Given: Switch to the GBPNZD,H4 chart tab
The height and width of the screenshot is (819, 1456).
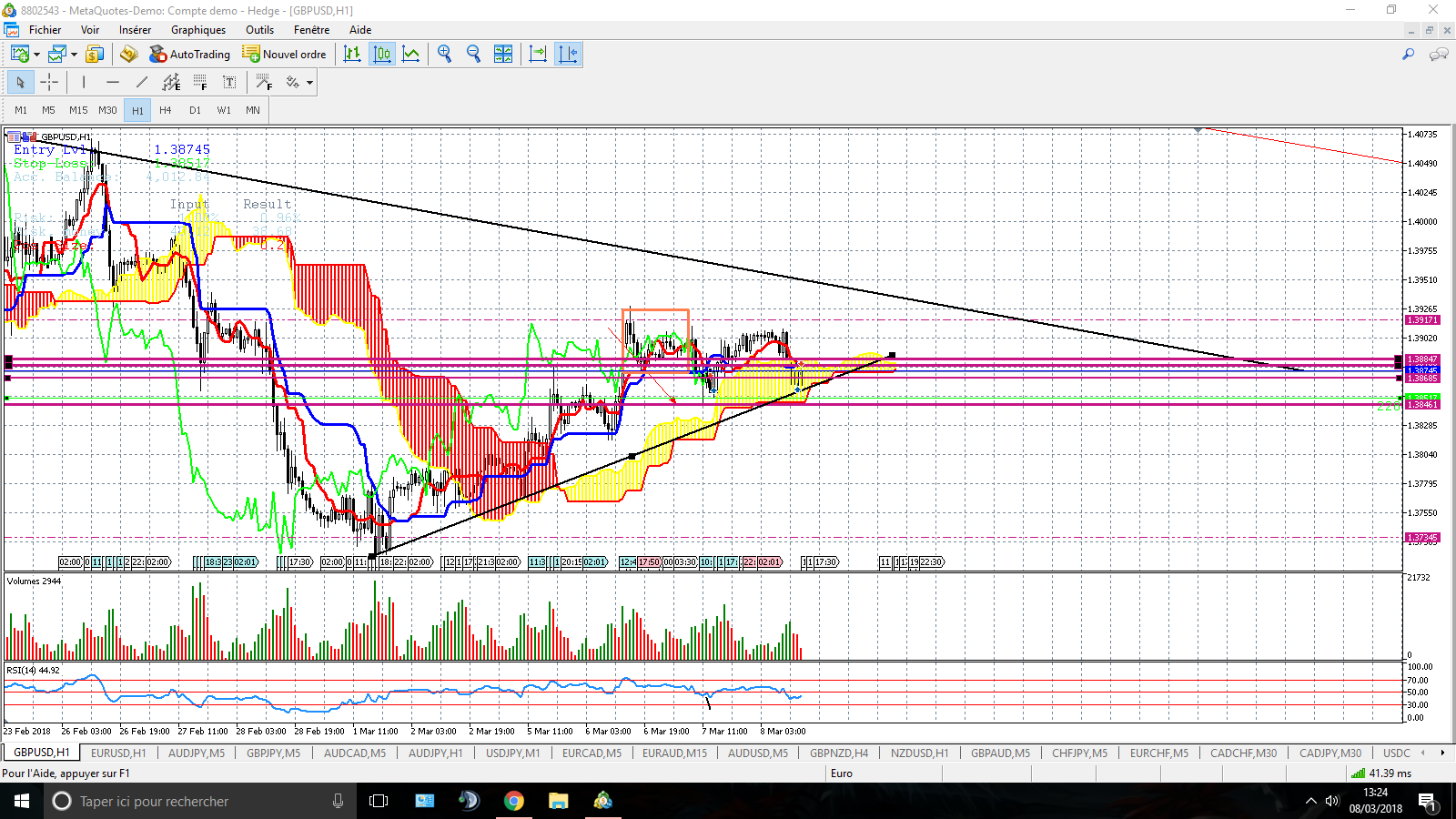Looking at the screenshot, I should coord(839,753).
